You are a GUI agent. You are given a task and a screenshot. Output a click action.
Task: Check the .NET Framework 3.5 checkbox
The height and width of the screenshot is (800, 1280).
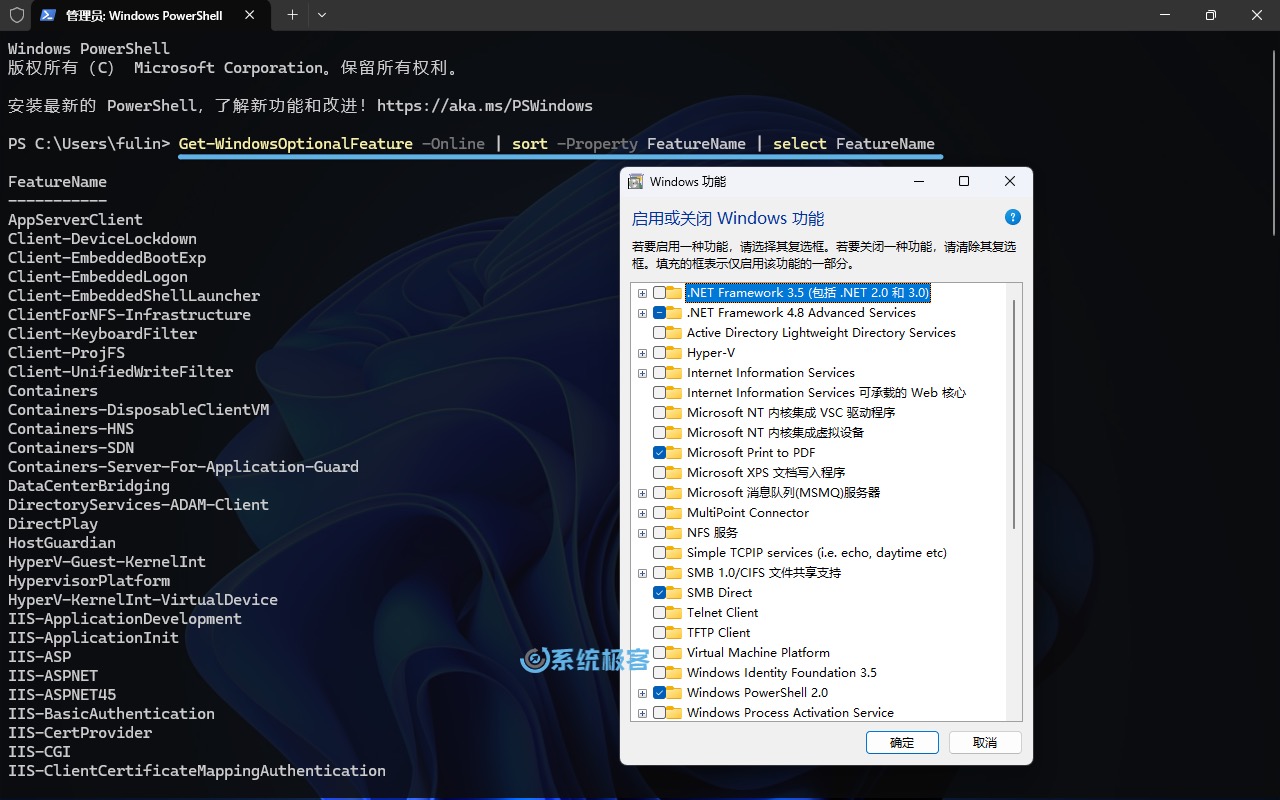[659, 293]
